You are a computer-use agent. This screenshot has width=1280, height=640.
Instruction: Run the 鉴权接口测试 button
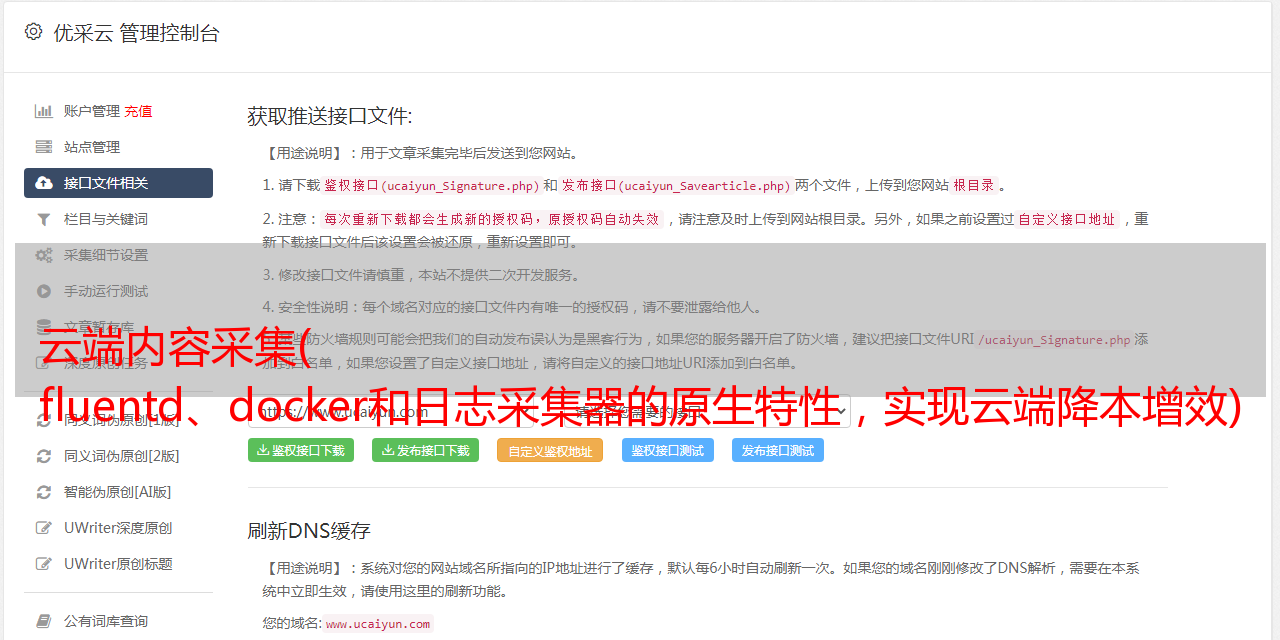tap(668, 450)
